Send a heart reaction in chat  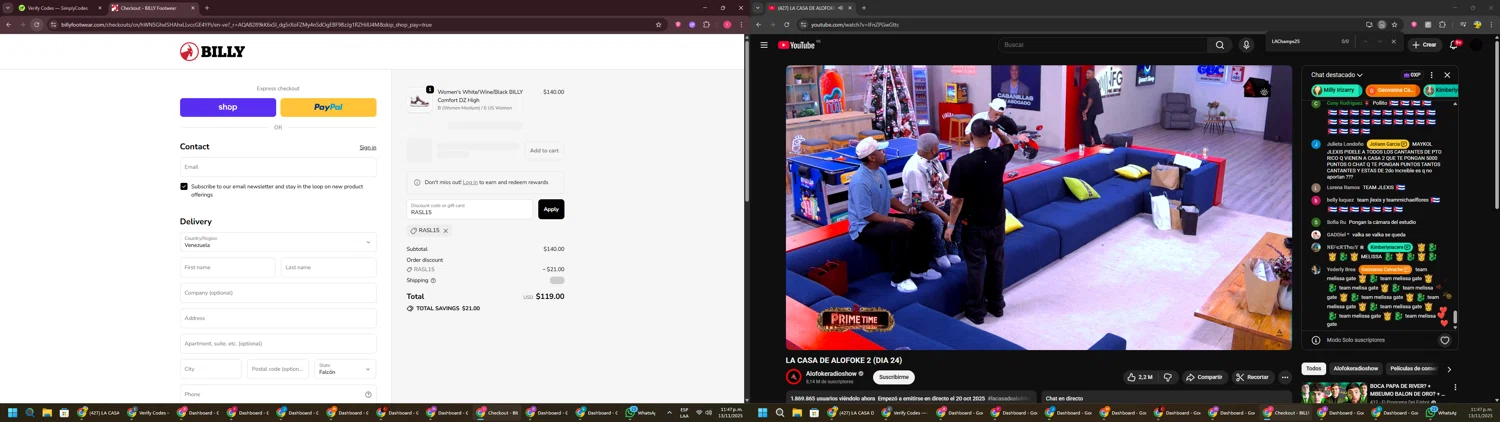tap(1444, 340)
